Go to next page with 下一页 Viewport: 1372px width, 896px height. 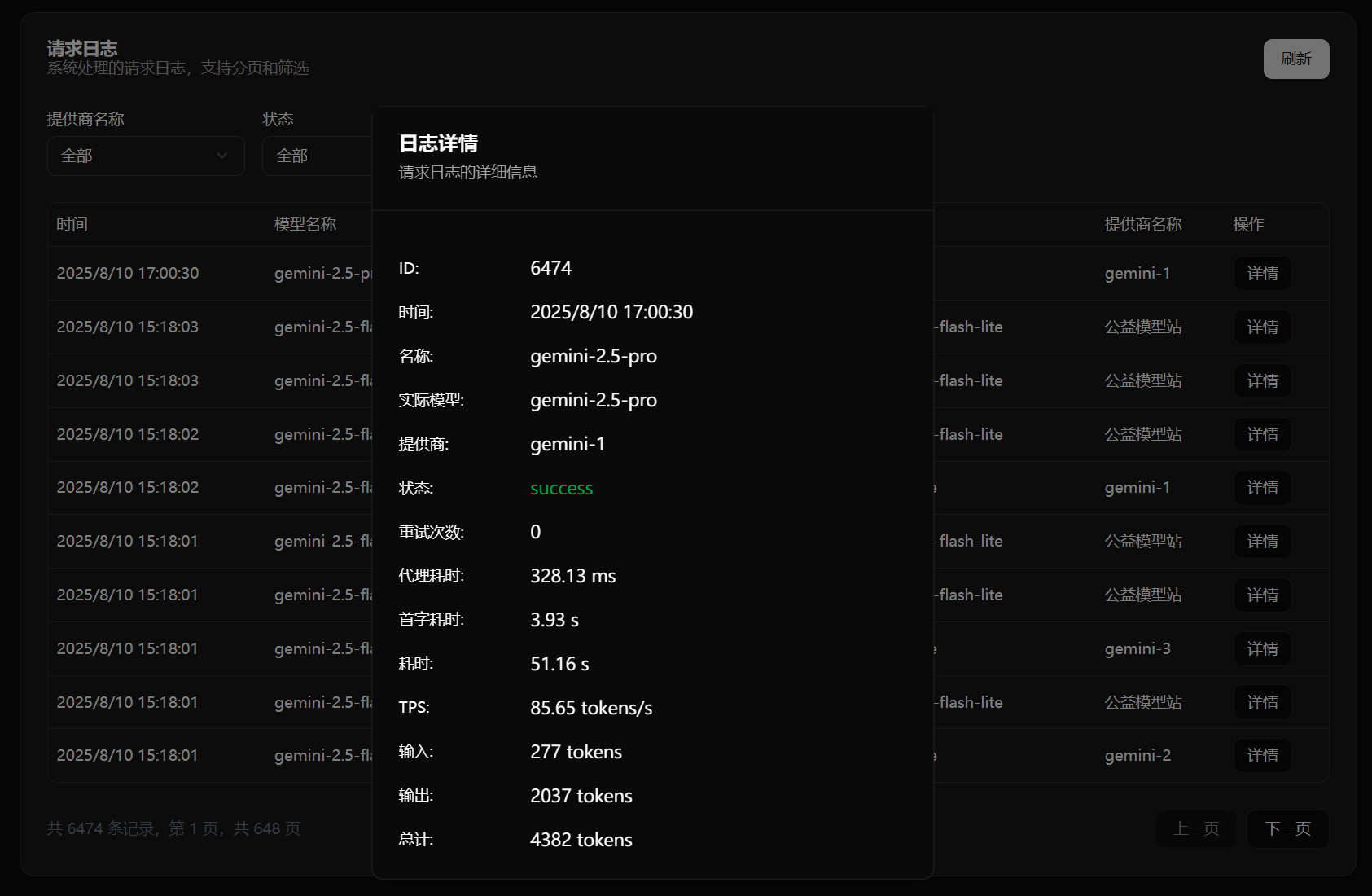point(1287,829)
